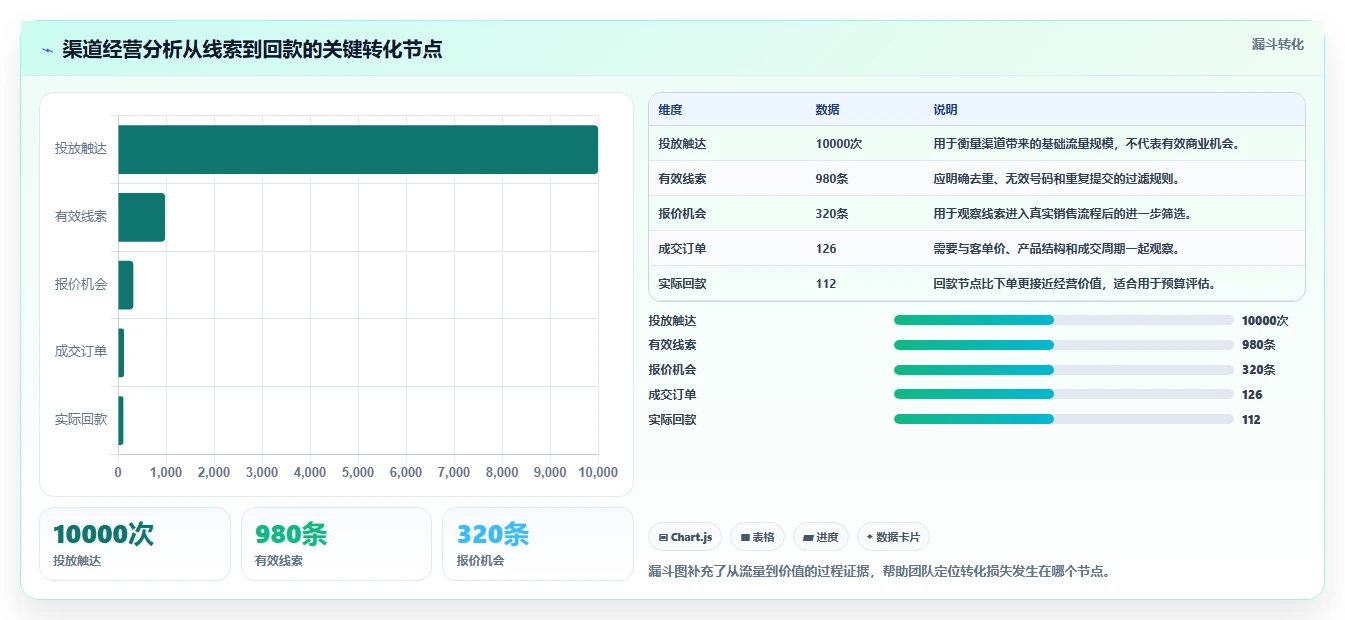Click the 投放触达 progress bar

point(1064,320)
